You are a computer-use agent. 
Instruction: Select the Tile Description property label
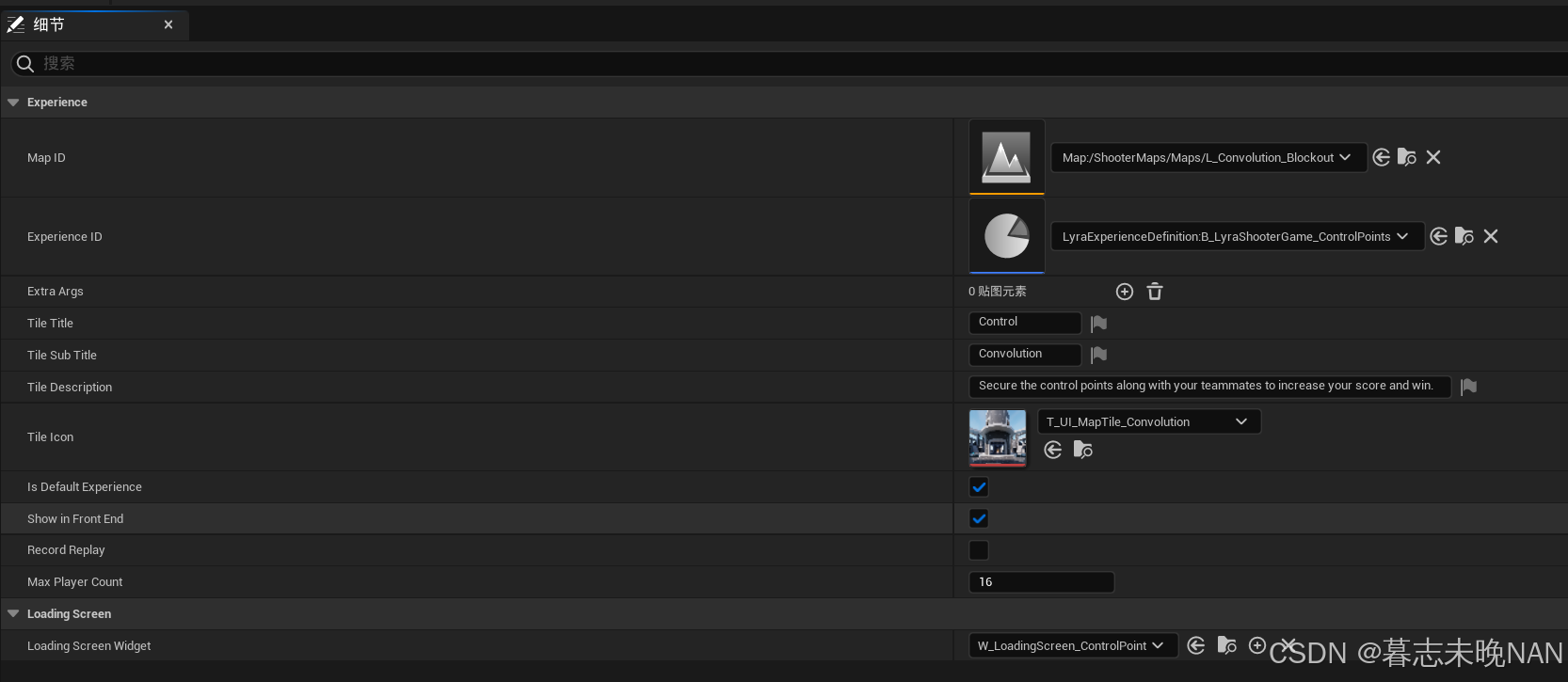coord(70,388)
